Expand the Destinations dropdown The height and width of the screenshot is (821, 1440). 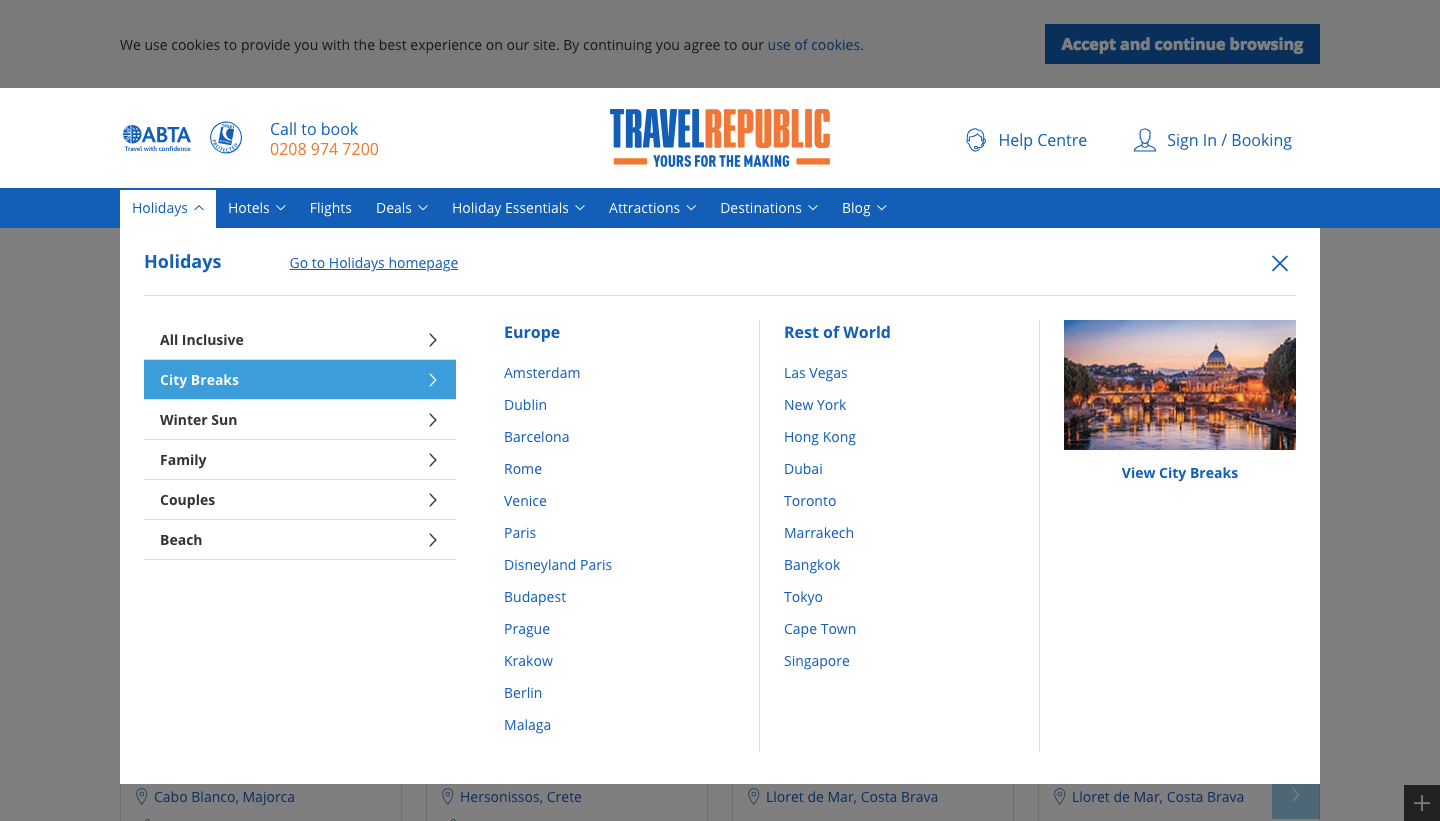(x=769, y=208)
